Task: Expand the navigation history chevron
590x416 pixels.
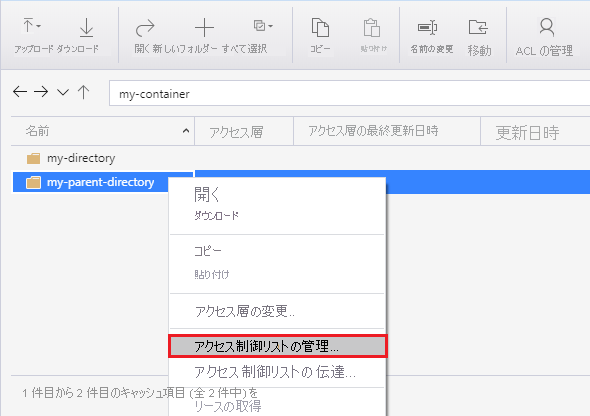Action: coord(63,92)
